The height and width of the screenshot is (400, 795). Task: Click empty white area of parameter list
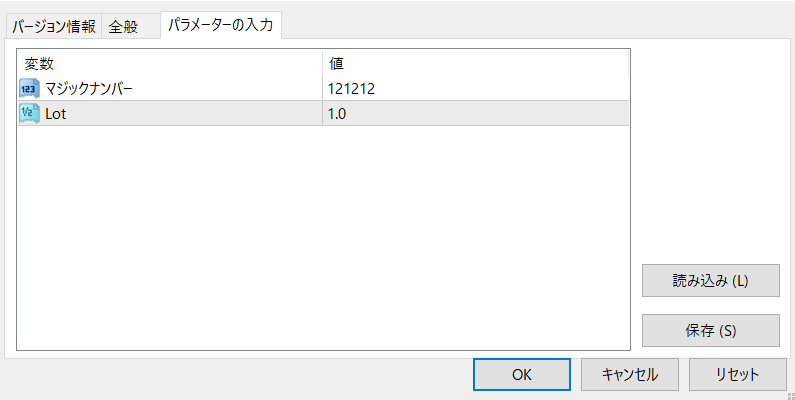(x=323, y=237)
